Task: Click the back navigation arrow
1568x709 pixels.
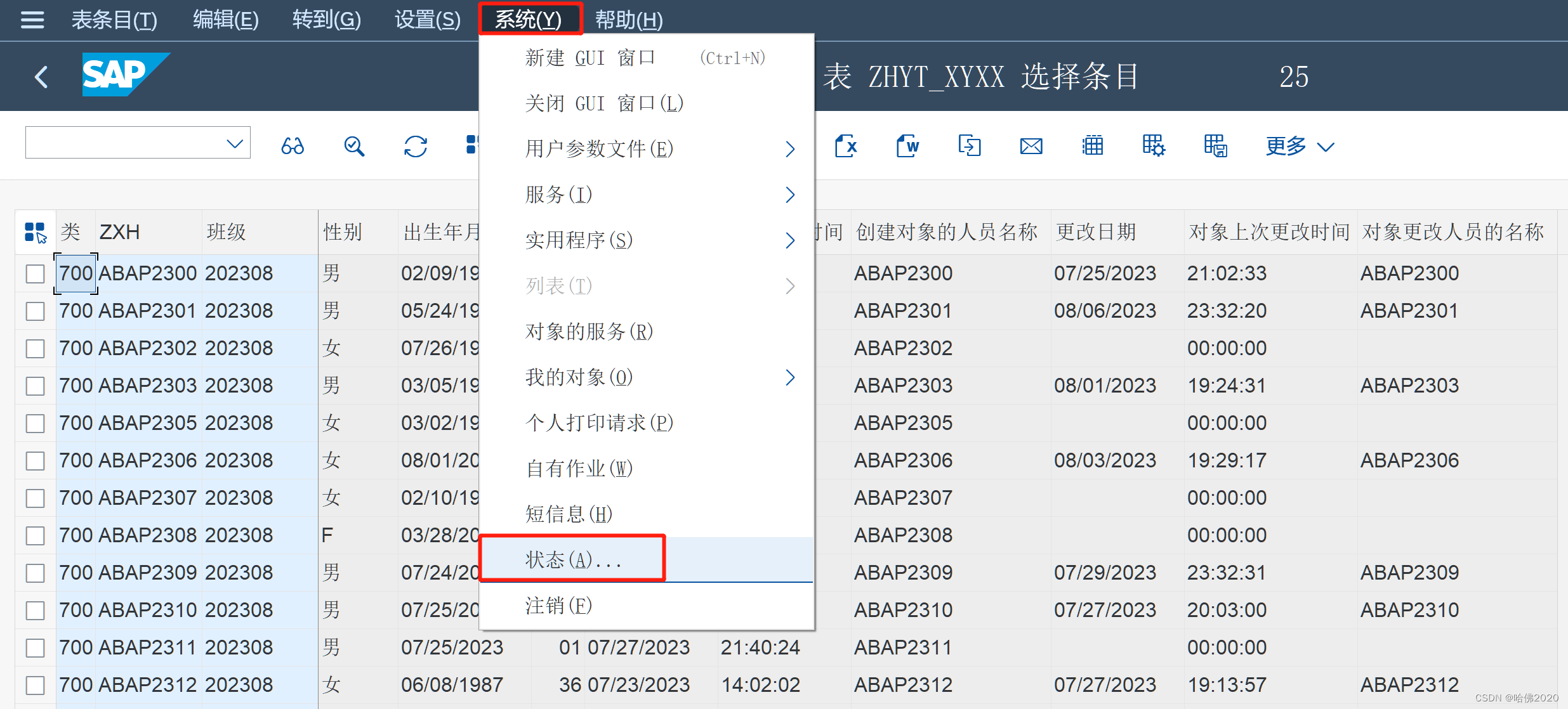Action: point(40,76)
